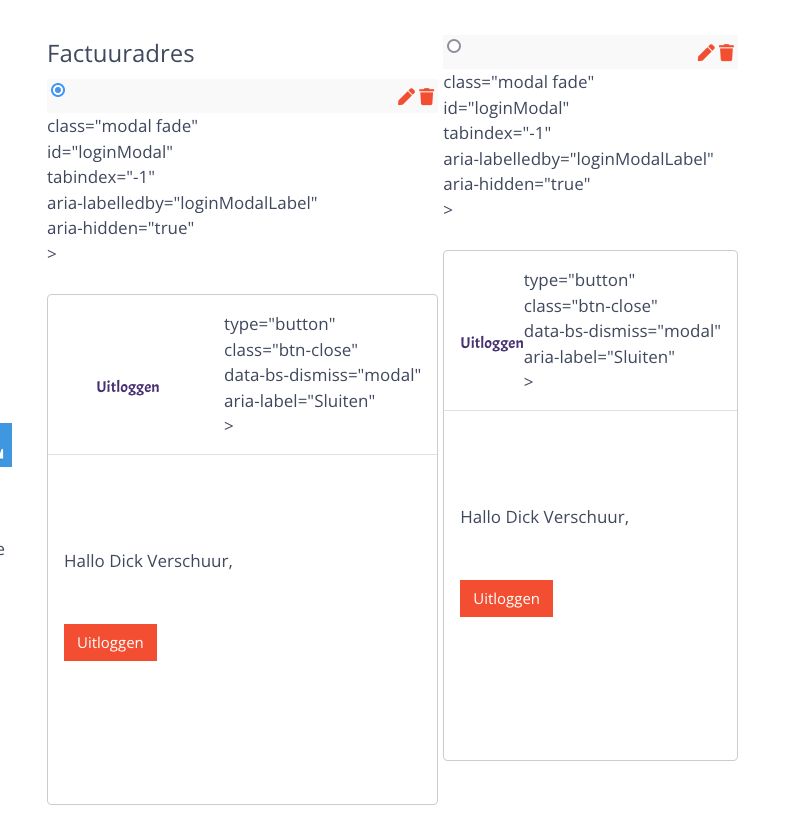
Task: Click data-bs-dismiss="modal" text in the selected address card
Action: pyautogui.click(x=322, y=375)
